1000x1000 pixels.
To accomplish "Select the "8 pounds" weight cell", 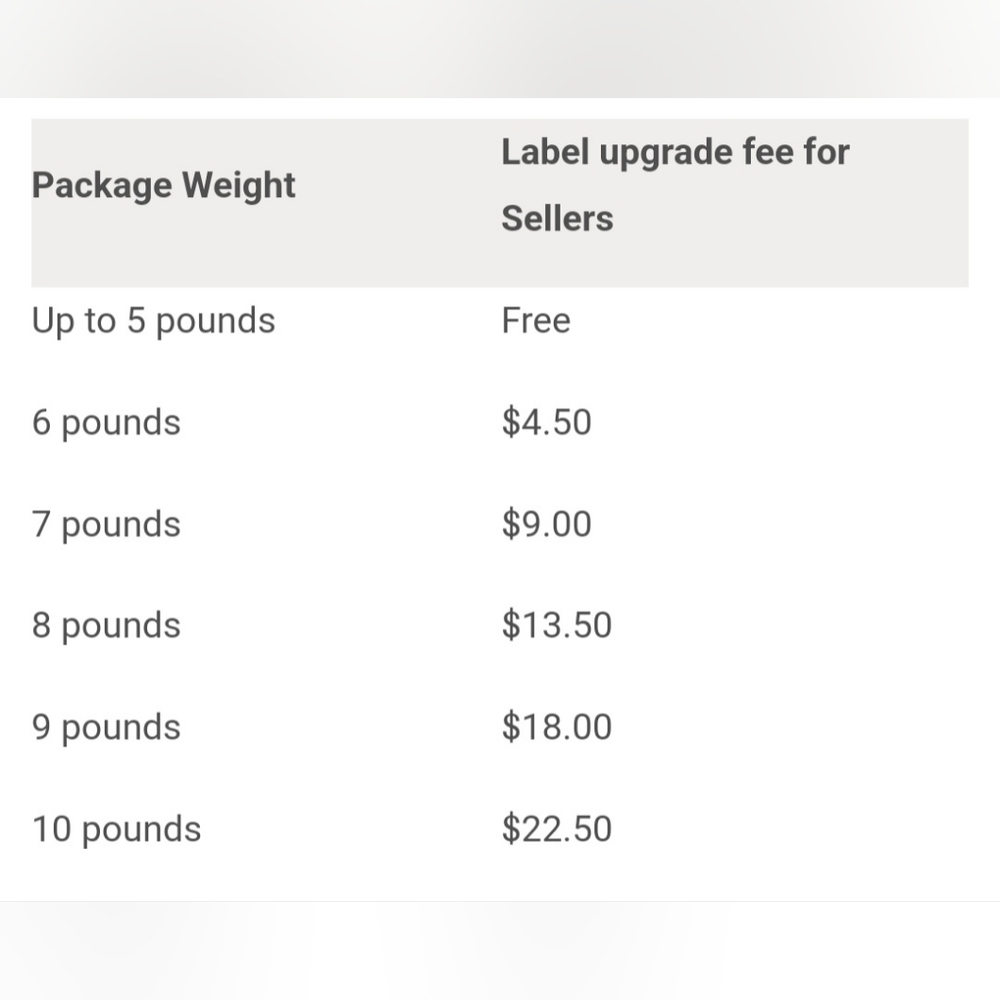I will pyautogui.click(x=106, y=626).
